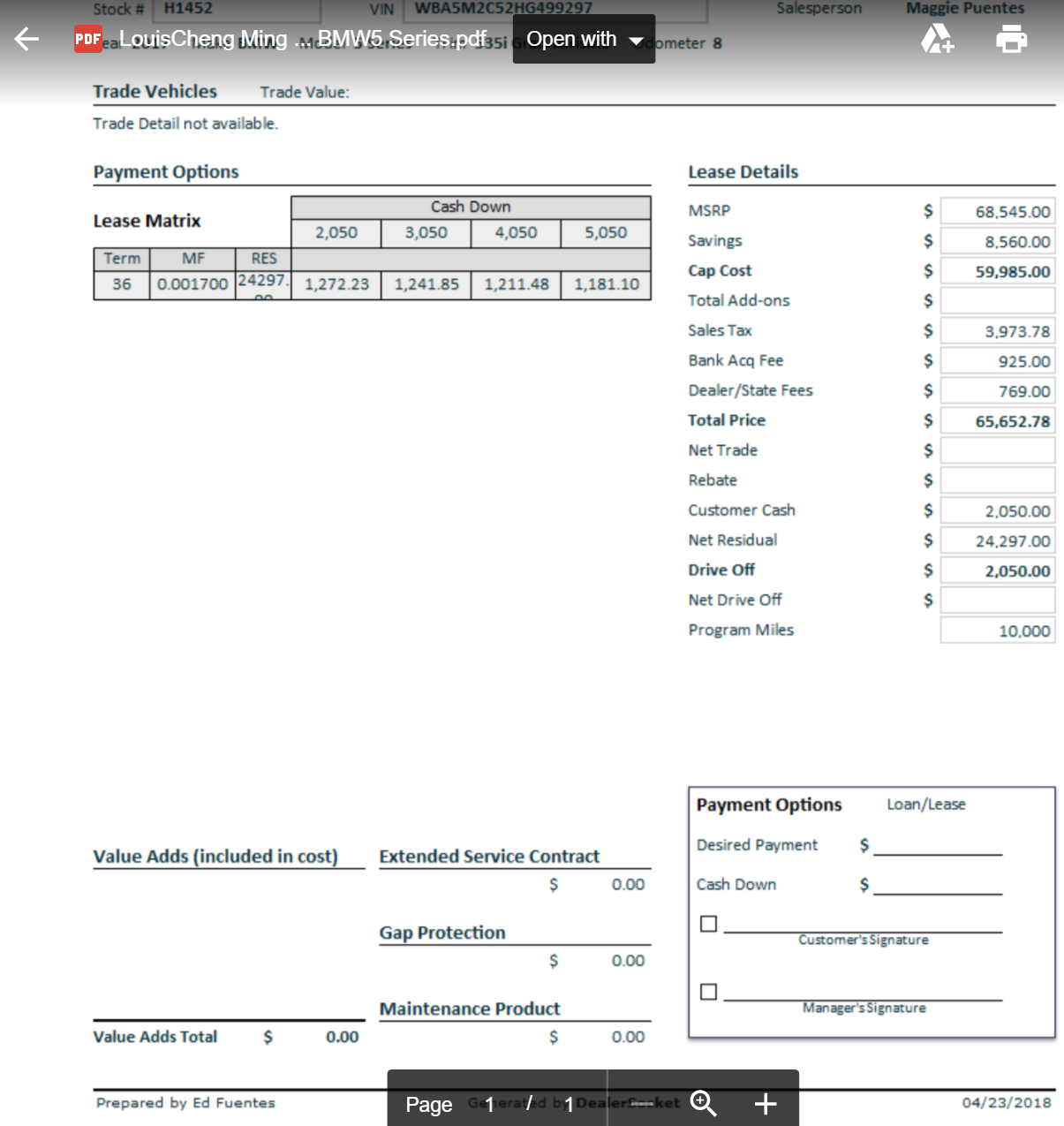Click the empty Total Add-ons field

click(998, 301)
